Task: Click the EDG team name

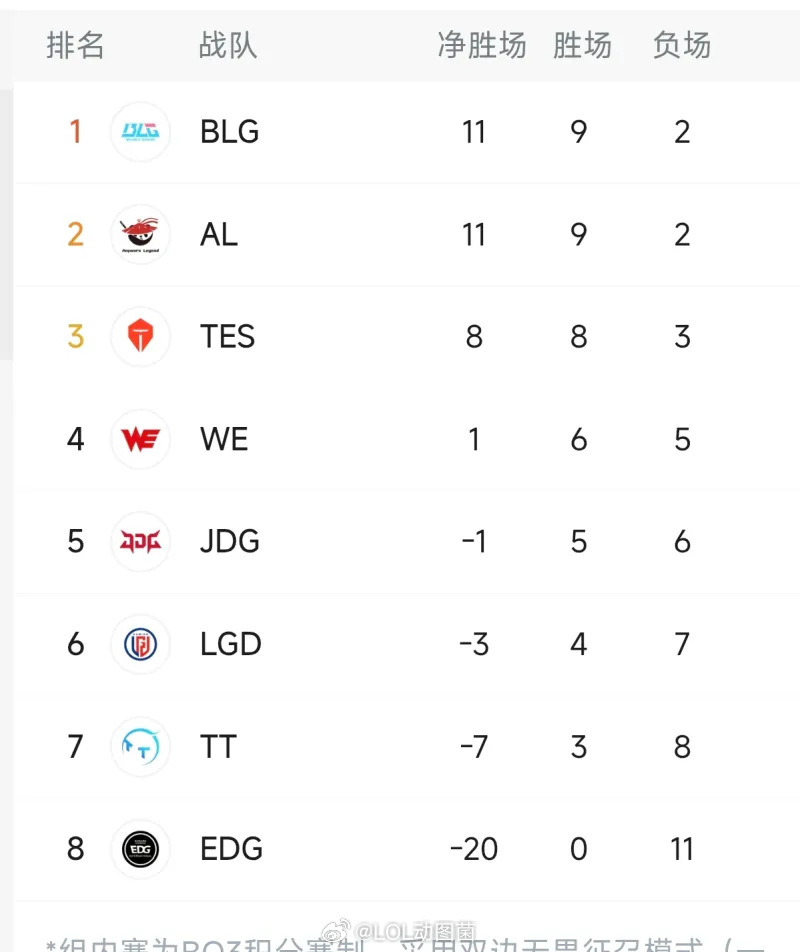Action: pos(231,849)
